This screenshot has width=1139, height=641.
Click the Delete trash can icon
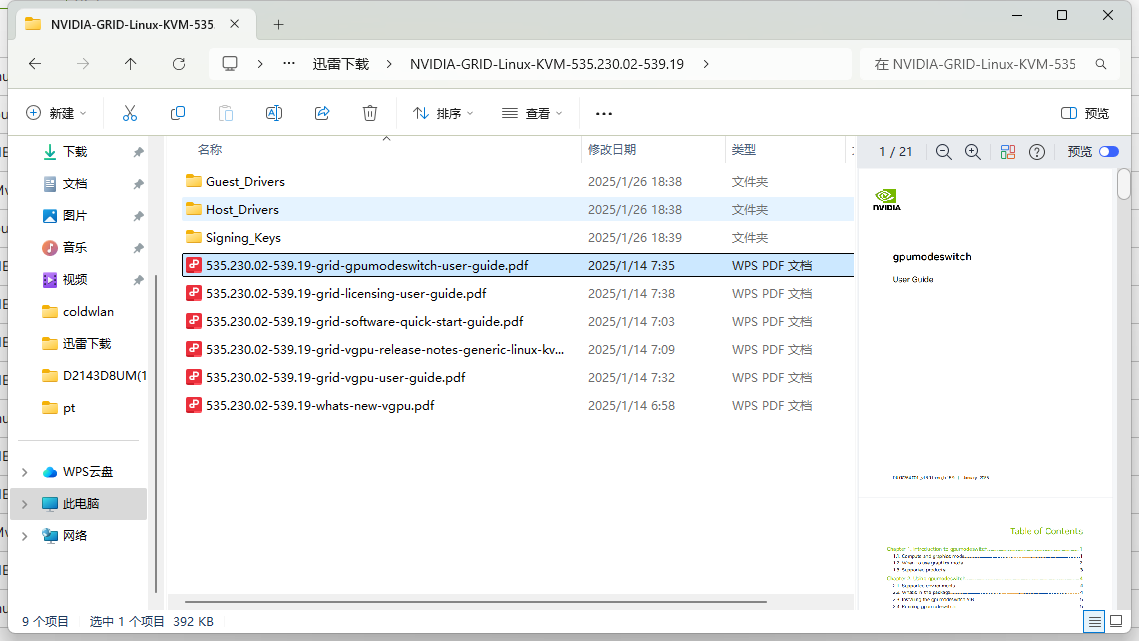(x=370, y=114)
